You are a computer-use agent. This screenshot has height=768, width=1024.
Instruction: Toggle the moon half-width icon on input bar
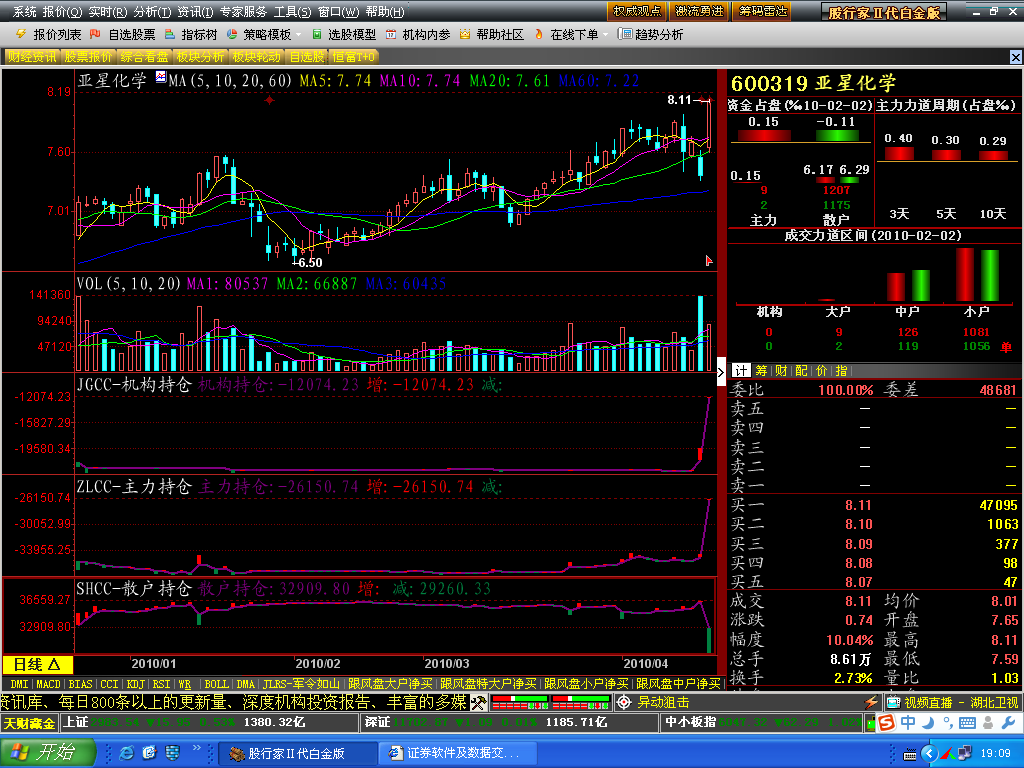pyautogui.click(x=929, y=723)
